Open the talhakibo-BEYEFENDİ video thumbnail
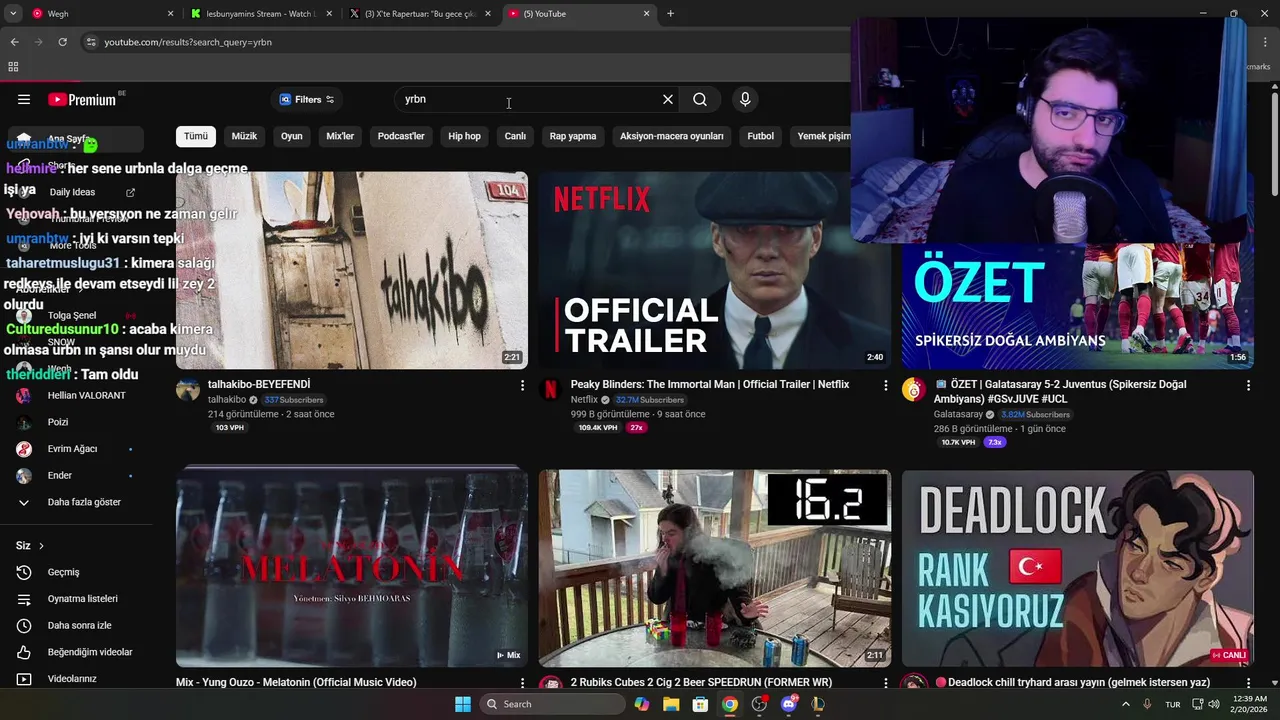Viewport: 1280px width, 720px height. coord(352,270)
